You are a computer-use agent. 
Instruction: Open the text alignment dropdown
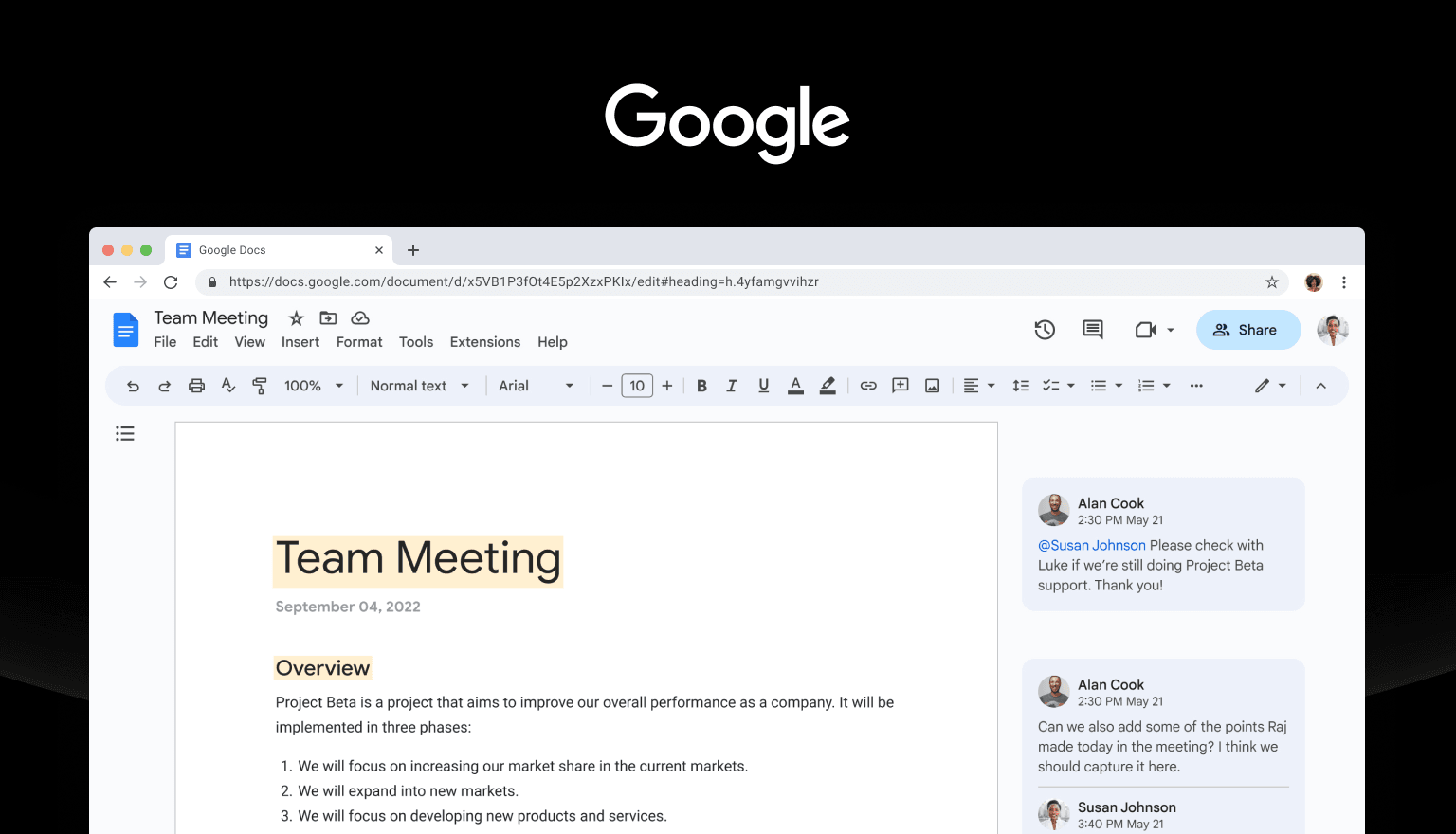979,386
